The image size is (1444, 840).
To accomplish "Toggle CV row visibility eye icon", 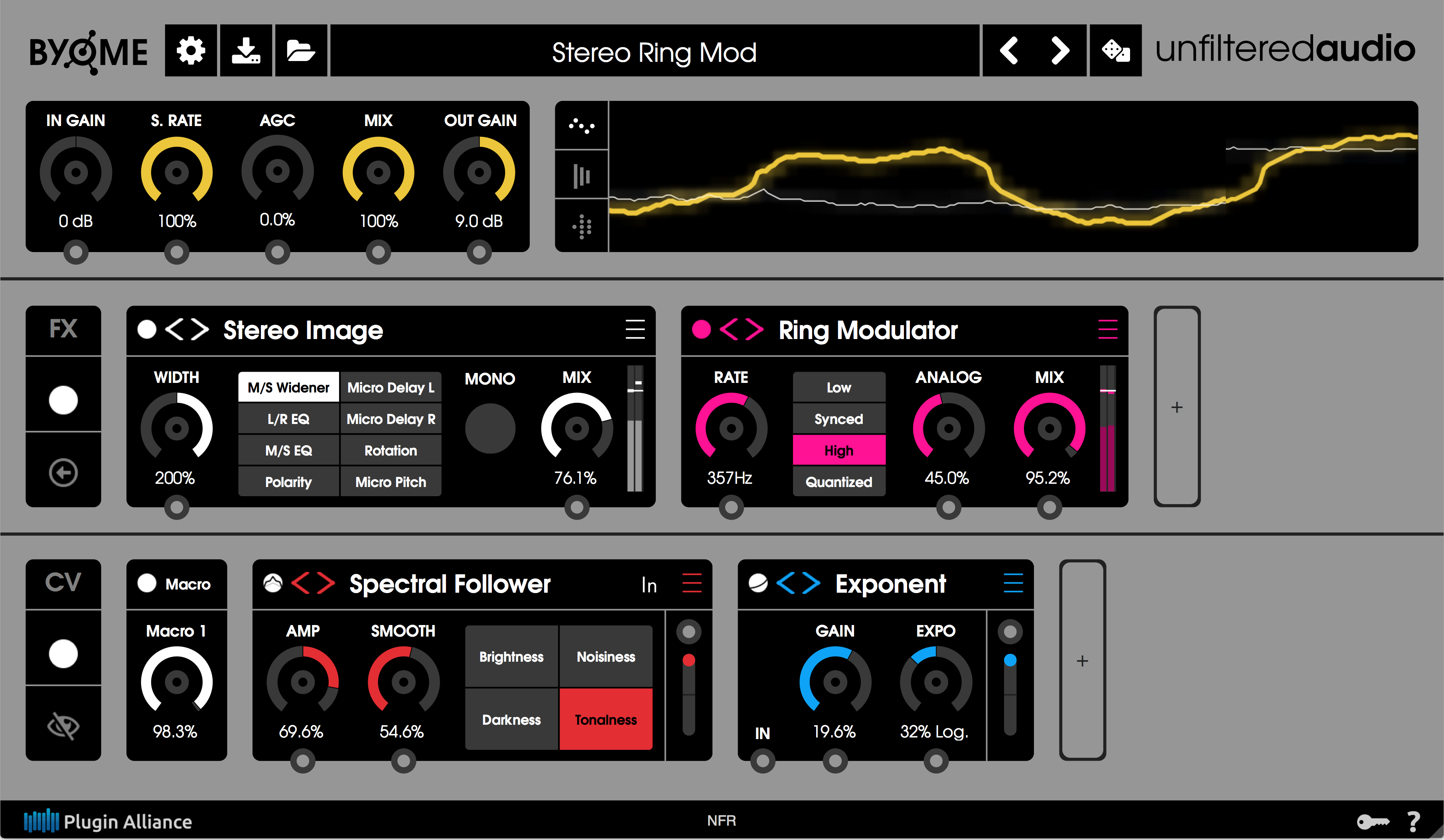I will click(x=63, y=727).
